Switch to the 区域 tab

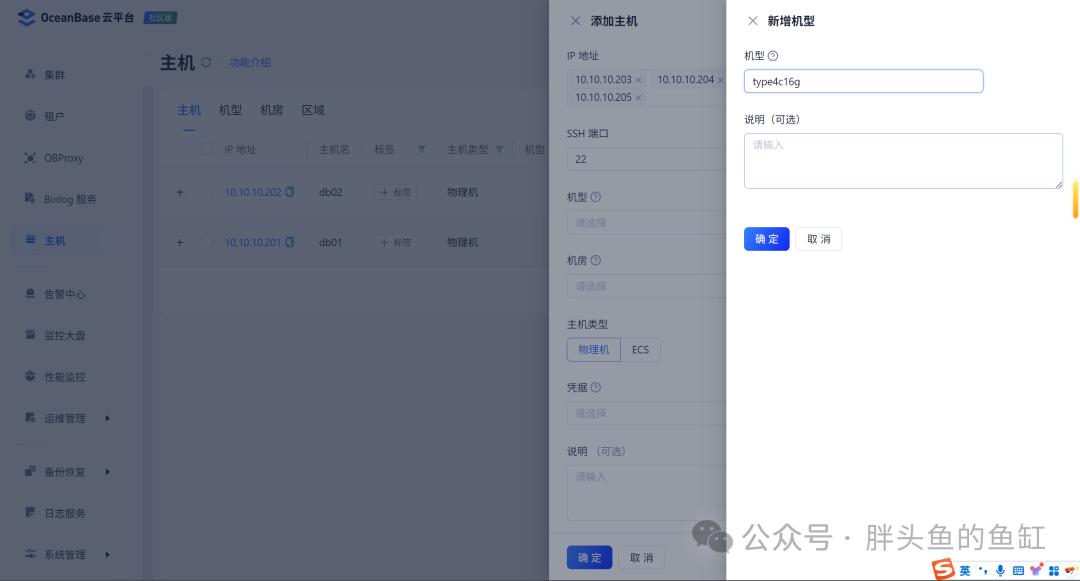pyautogui.click(x=313, y=110)
